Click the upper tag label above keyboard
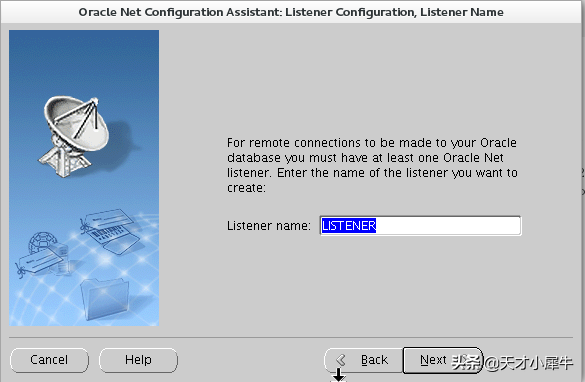585x382 pixels. 106,219
